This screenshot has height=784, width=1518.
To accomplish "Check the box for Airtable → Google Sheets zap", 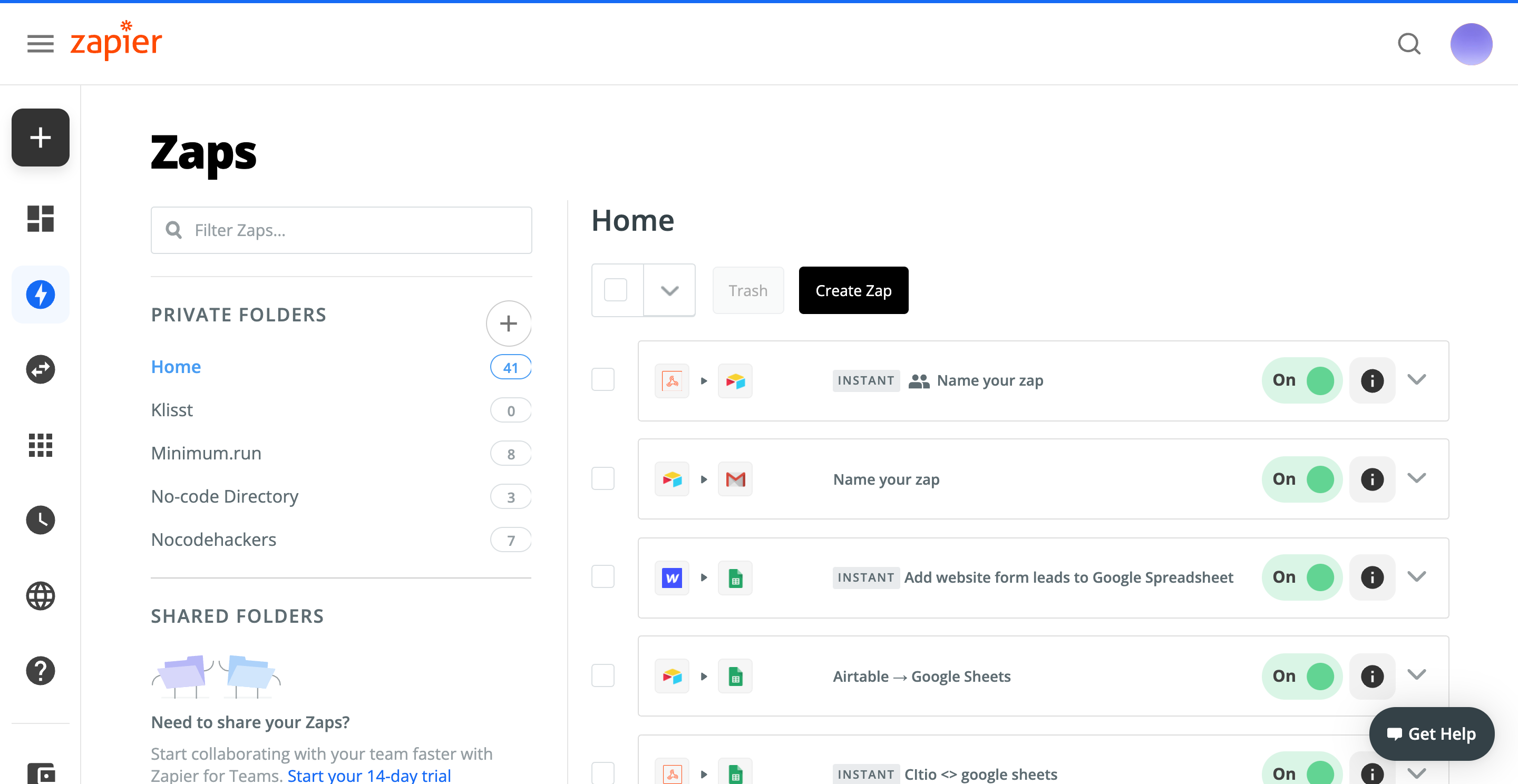I will pyautogui.click(x=603, y=675).
